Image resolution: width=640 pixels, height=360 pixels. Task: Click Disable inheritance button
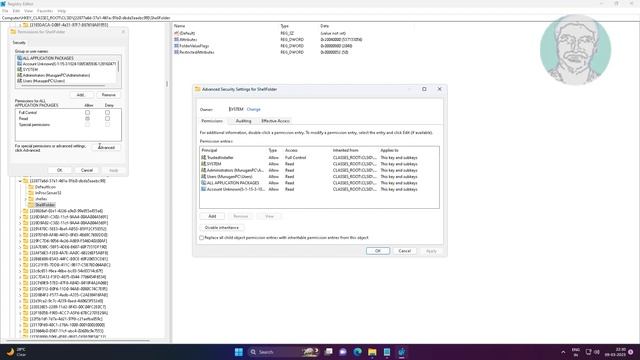tap(222, 228)
